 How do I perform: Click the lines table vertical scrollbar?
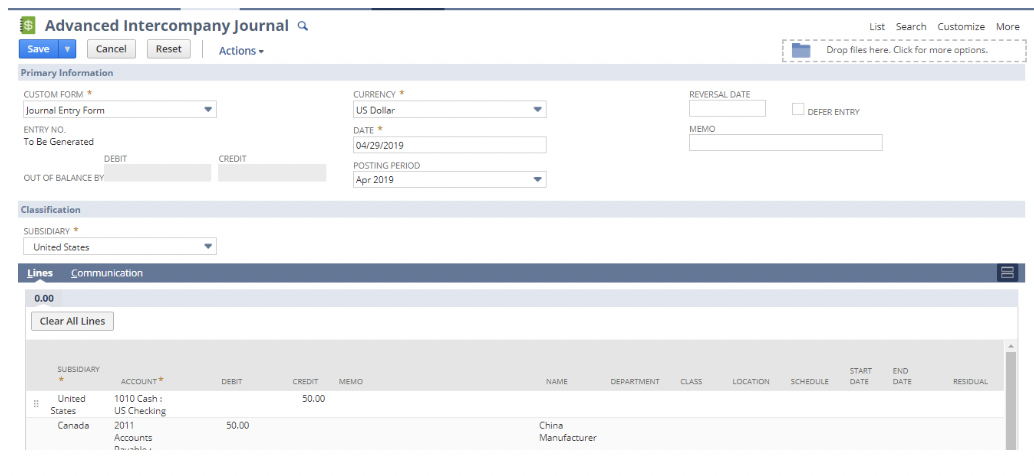pyautogui.click(x=1010, y=400)
